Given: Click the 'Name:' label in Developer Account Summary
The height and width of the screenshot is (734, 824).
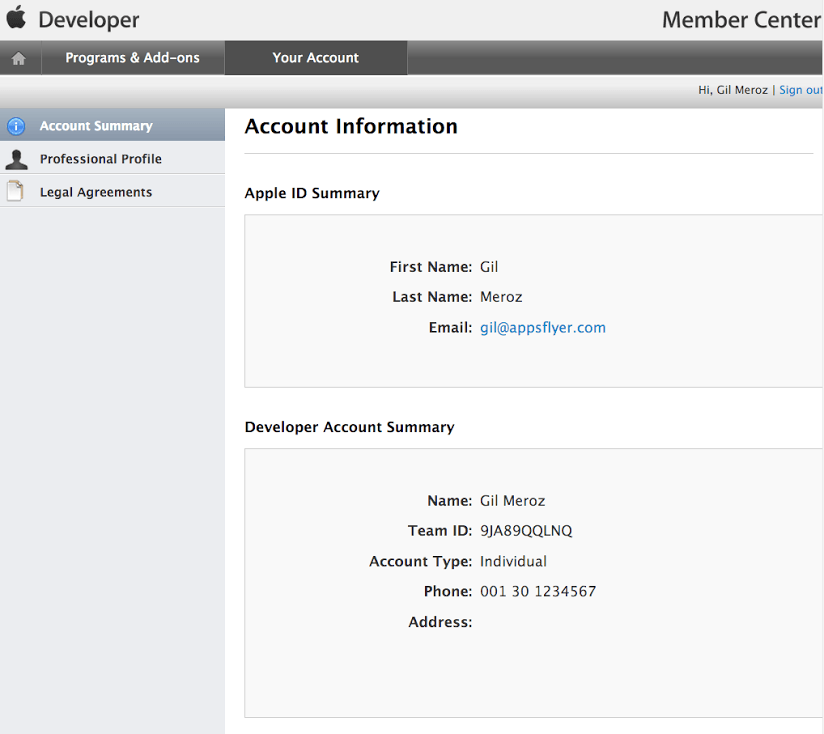Looking at the screenshot, I should click(450, 501).
